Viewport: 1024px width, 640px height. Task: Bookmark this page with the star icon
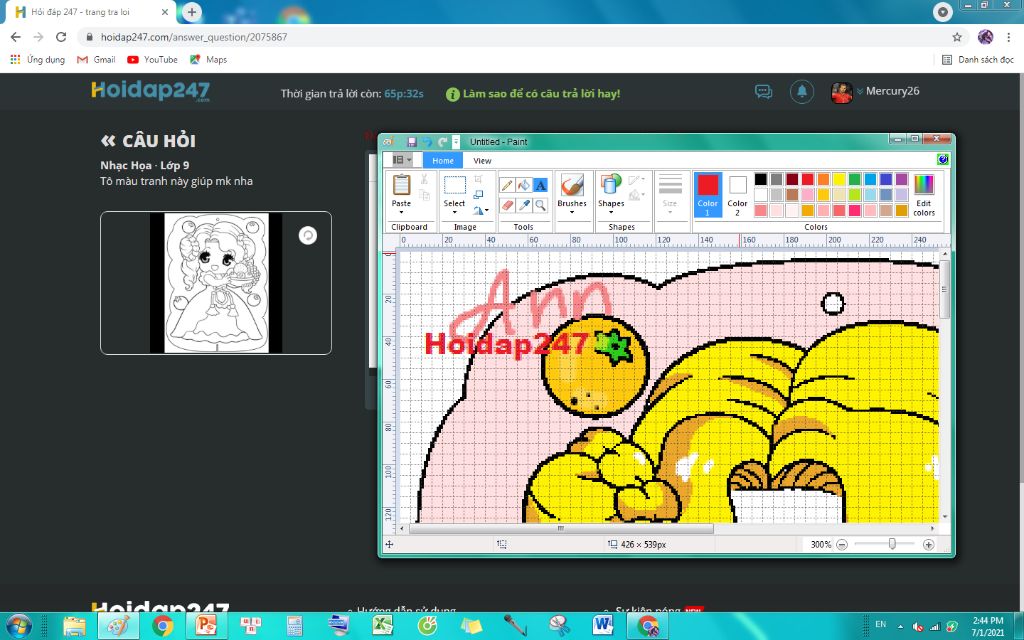coord(957,37)
